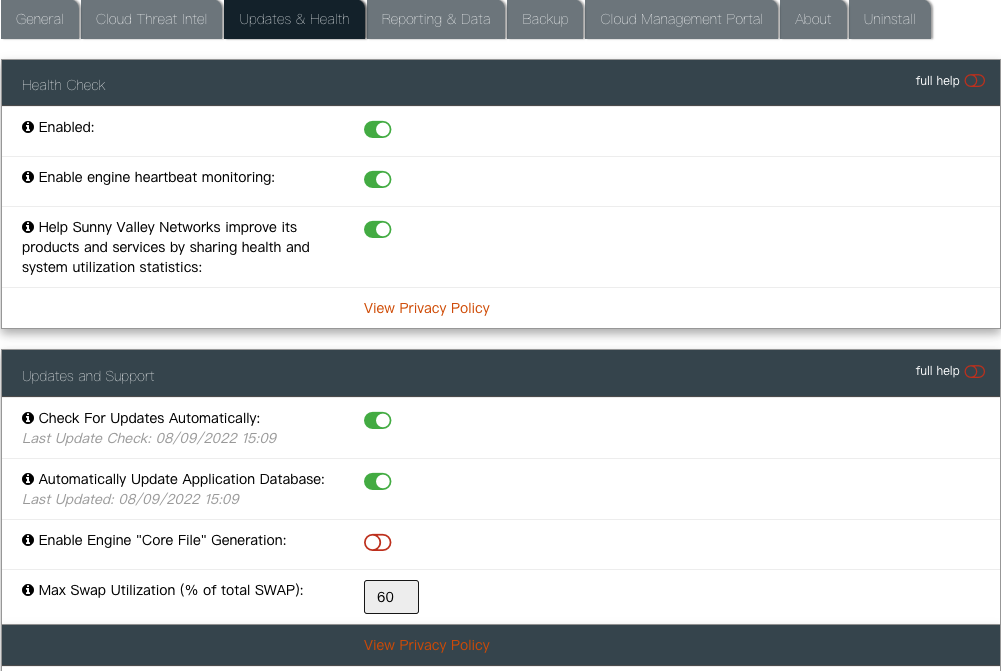The image size is (1001, 671).
Task: Show full help in Health Check panel
Action: point(974,81)
